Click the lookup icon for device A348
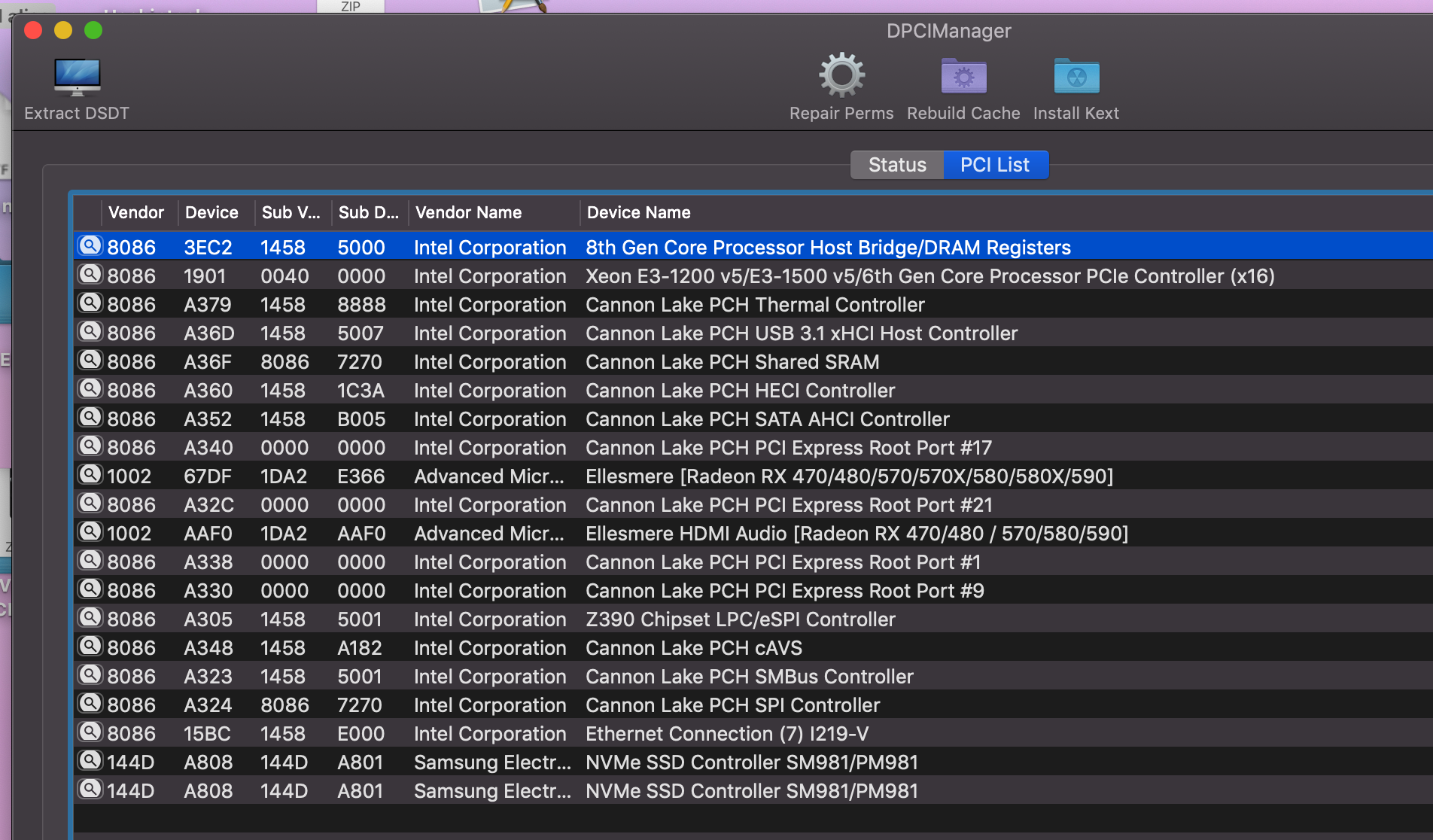The image size is (1433, 840). point(90,647)
